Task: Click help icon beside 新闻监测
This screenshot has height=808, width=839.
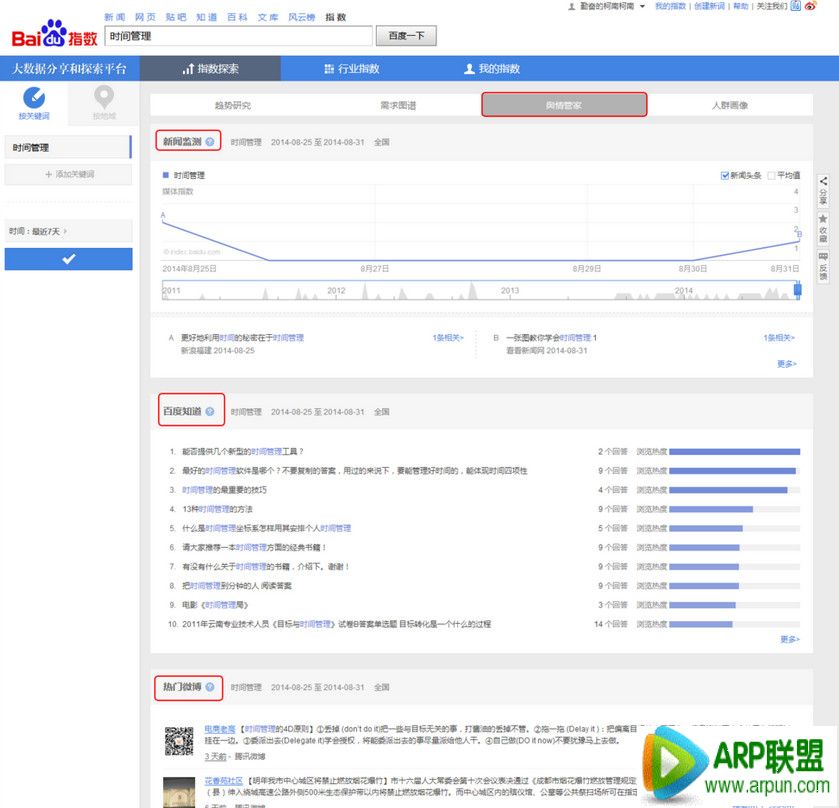Action: (x=210, y=142)
